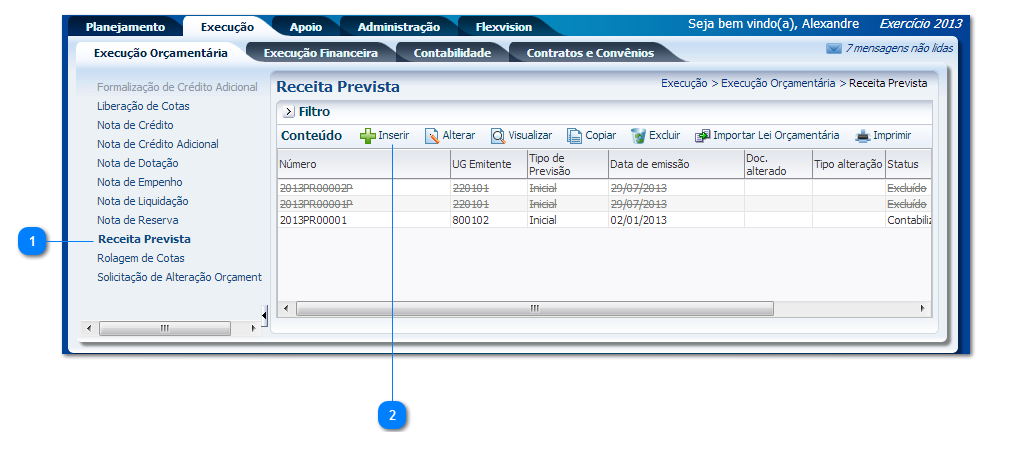1009x452 pixels.
Task: Click the Copiar documents icon
Action: click(x=575, y=136)
